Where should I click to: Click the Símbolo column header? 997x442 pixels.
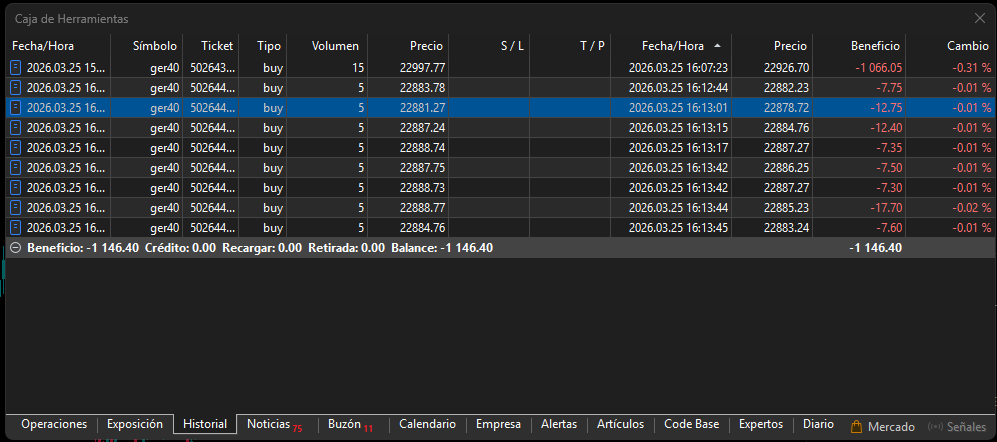[155, 46]
